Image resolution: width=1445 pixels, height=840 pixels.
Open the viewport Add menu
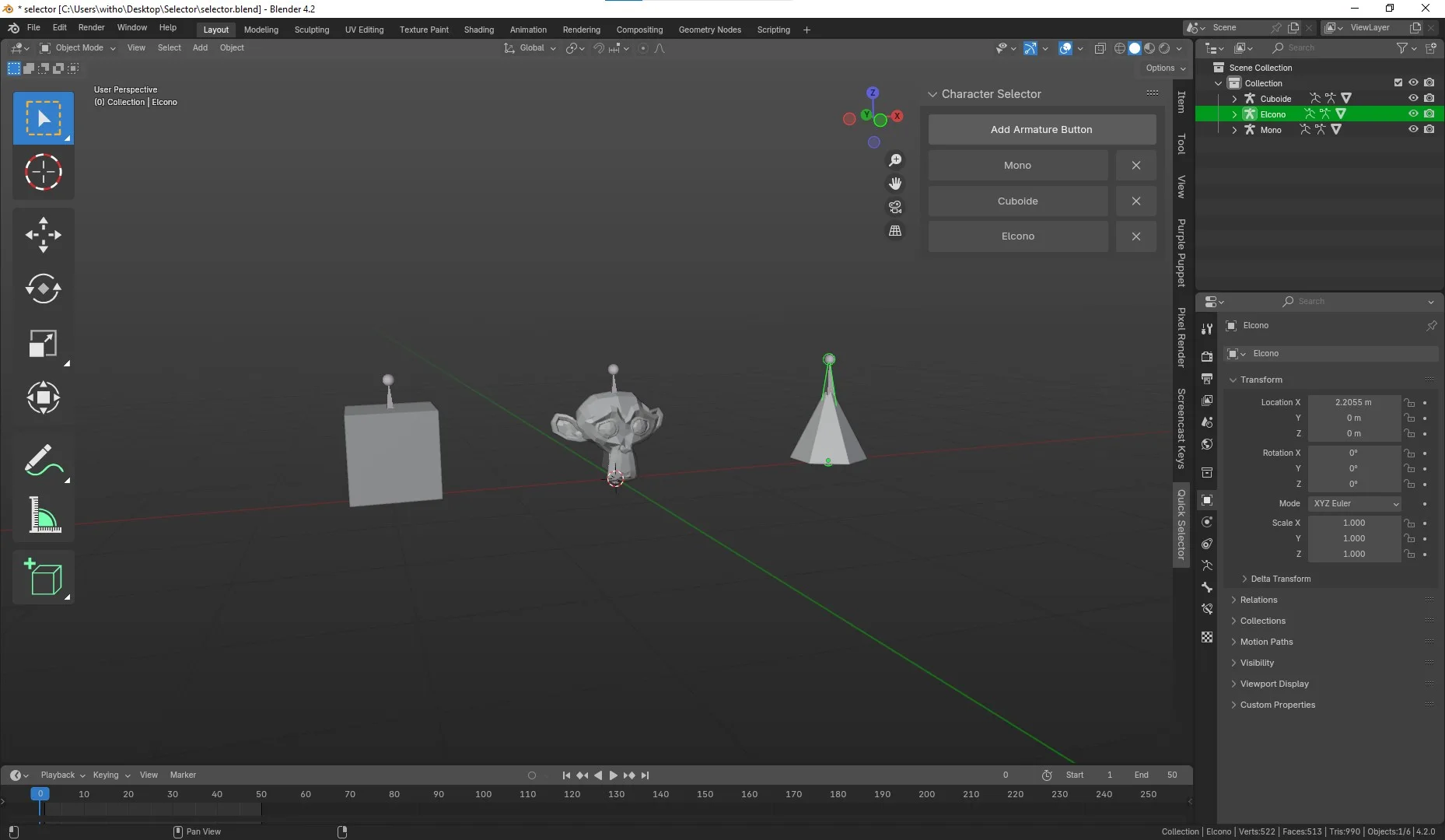[x=200, y=48]
